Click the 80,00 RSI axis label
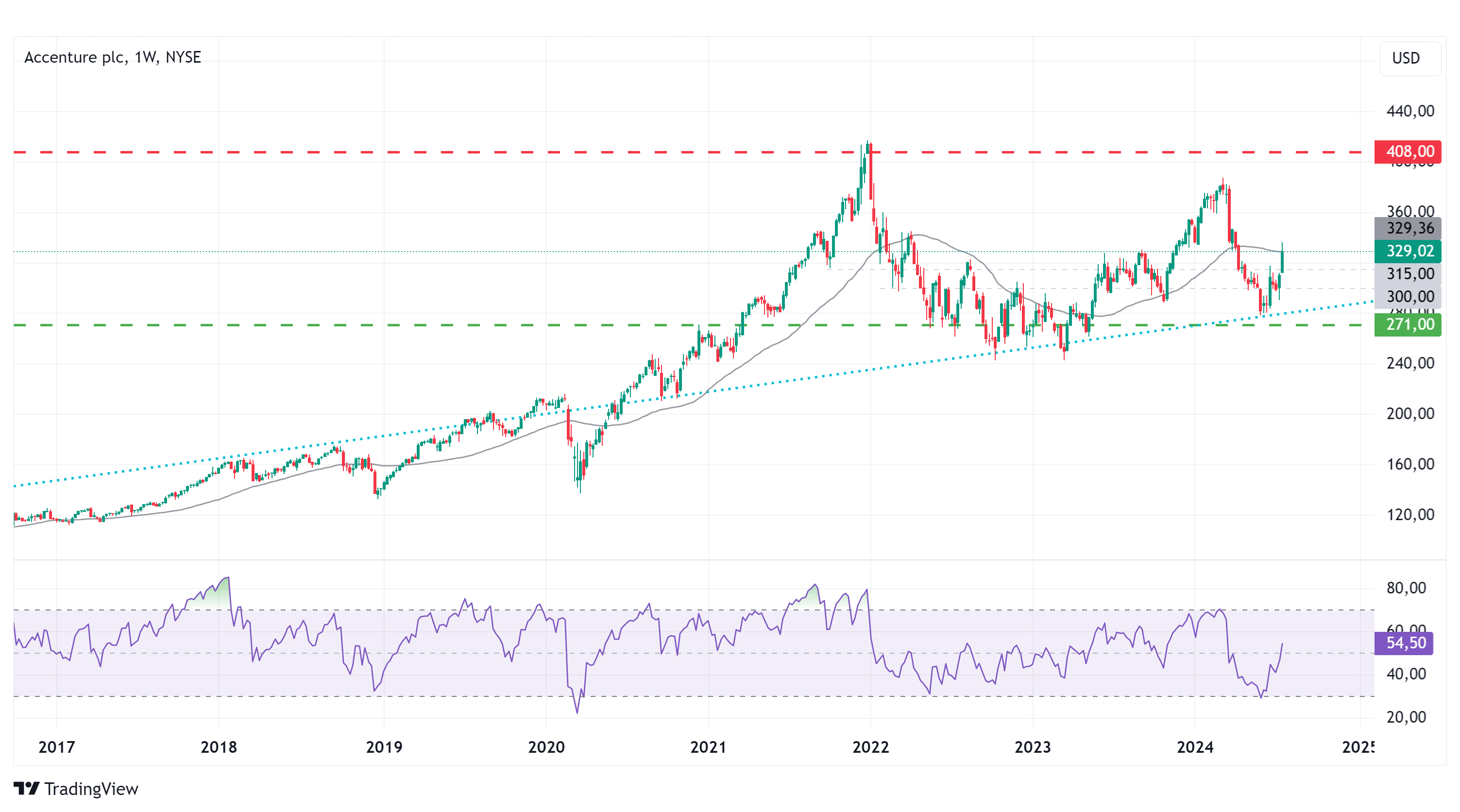The height and width of the screenshot is (812, 1460). coord(1406,588)
